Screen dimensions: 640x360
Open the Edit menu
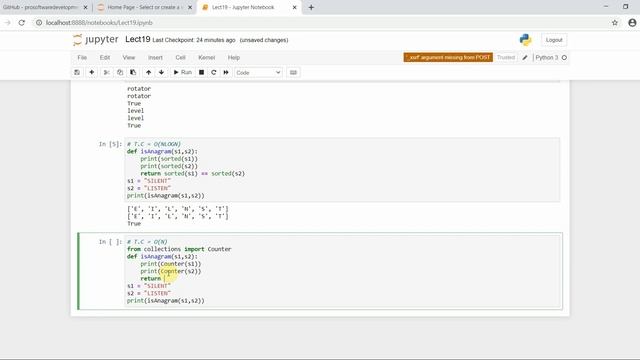pyautogui.click(x=105, y=58)
